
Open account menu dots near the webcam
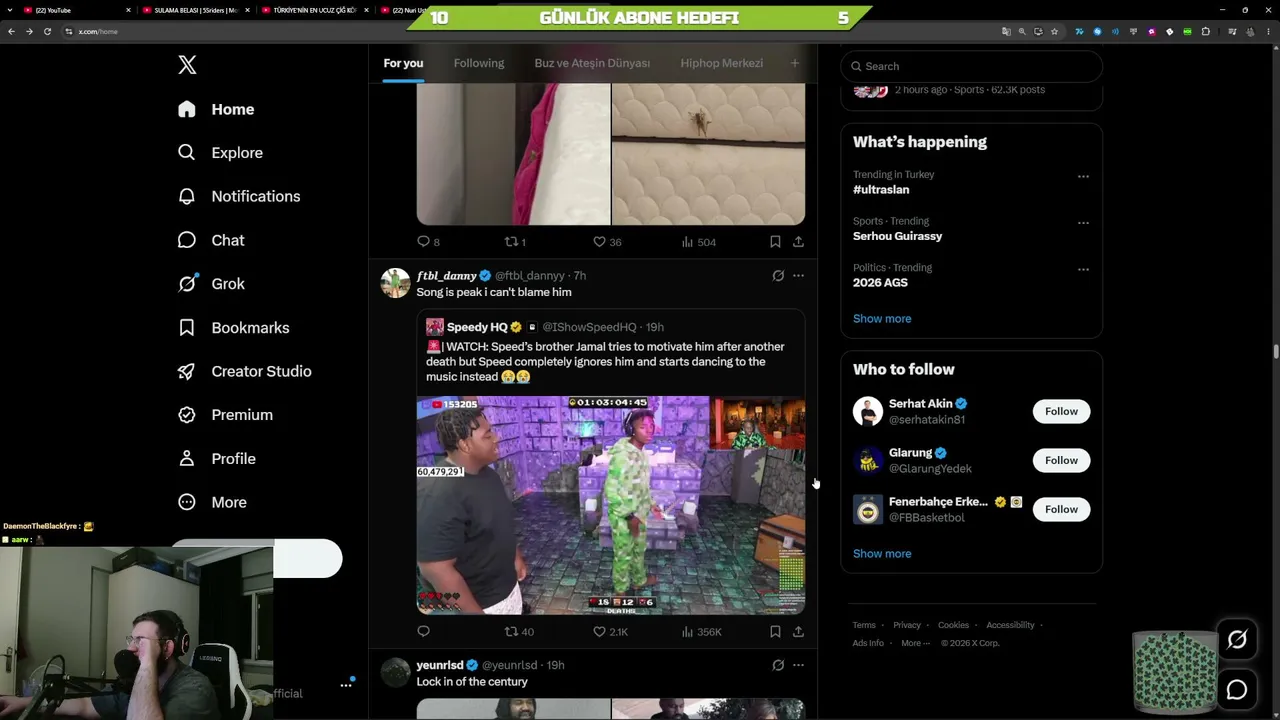tap(346, 684)
